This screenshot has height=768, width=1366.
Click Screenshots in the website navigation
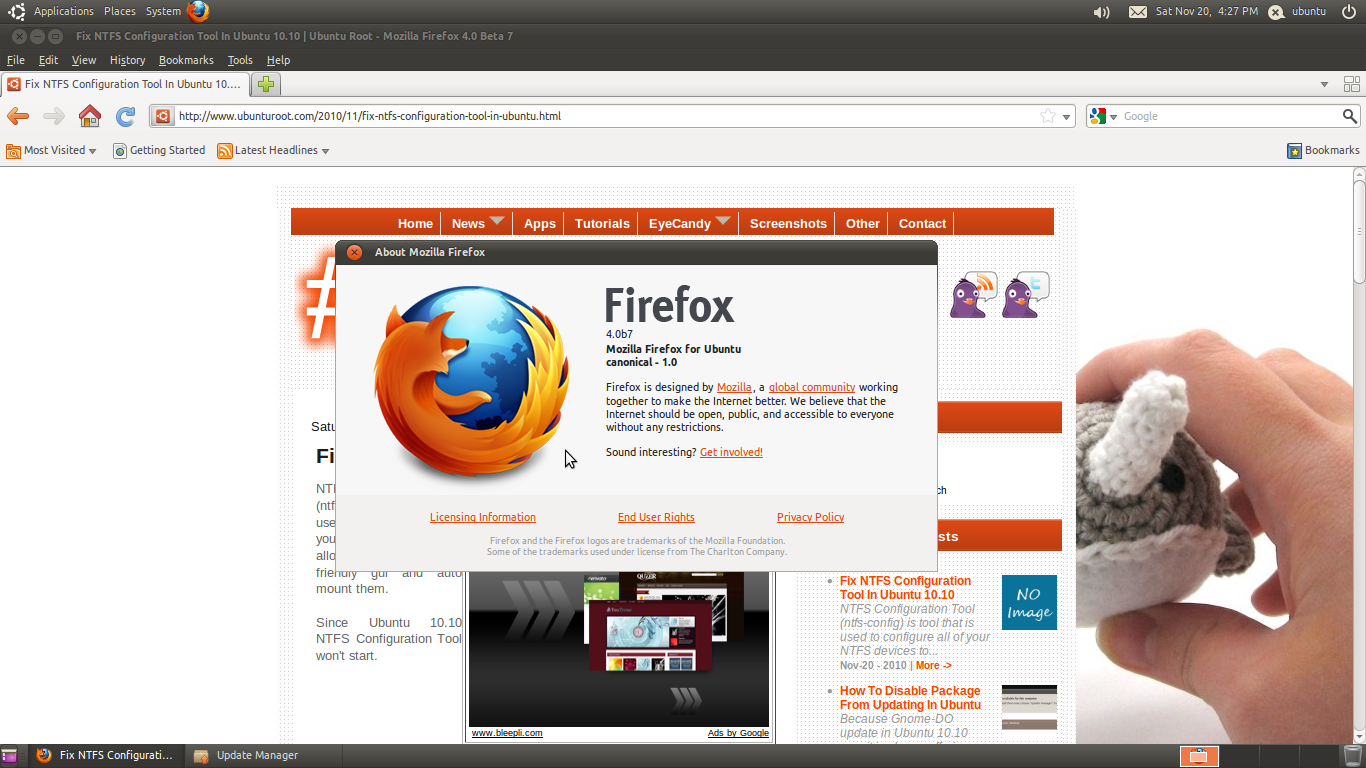point(788,223)
